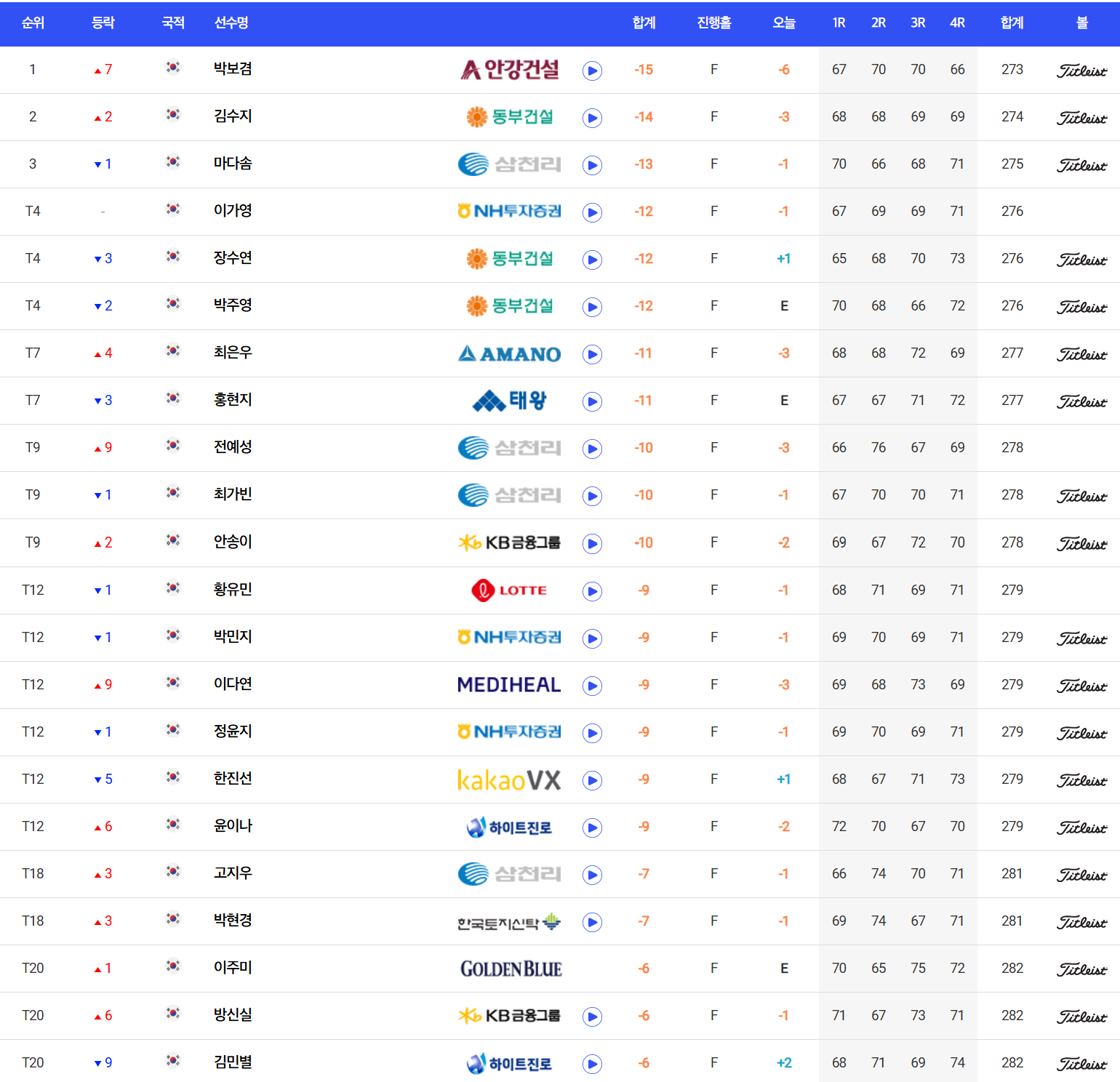The height and width of the screenshot is (1082, 1120).
Task: Select 이주미 third round score 75
Action: coord(918,969)
